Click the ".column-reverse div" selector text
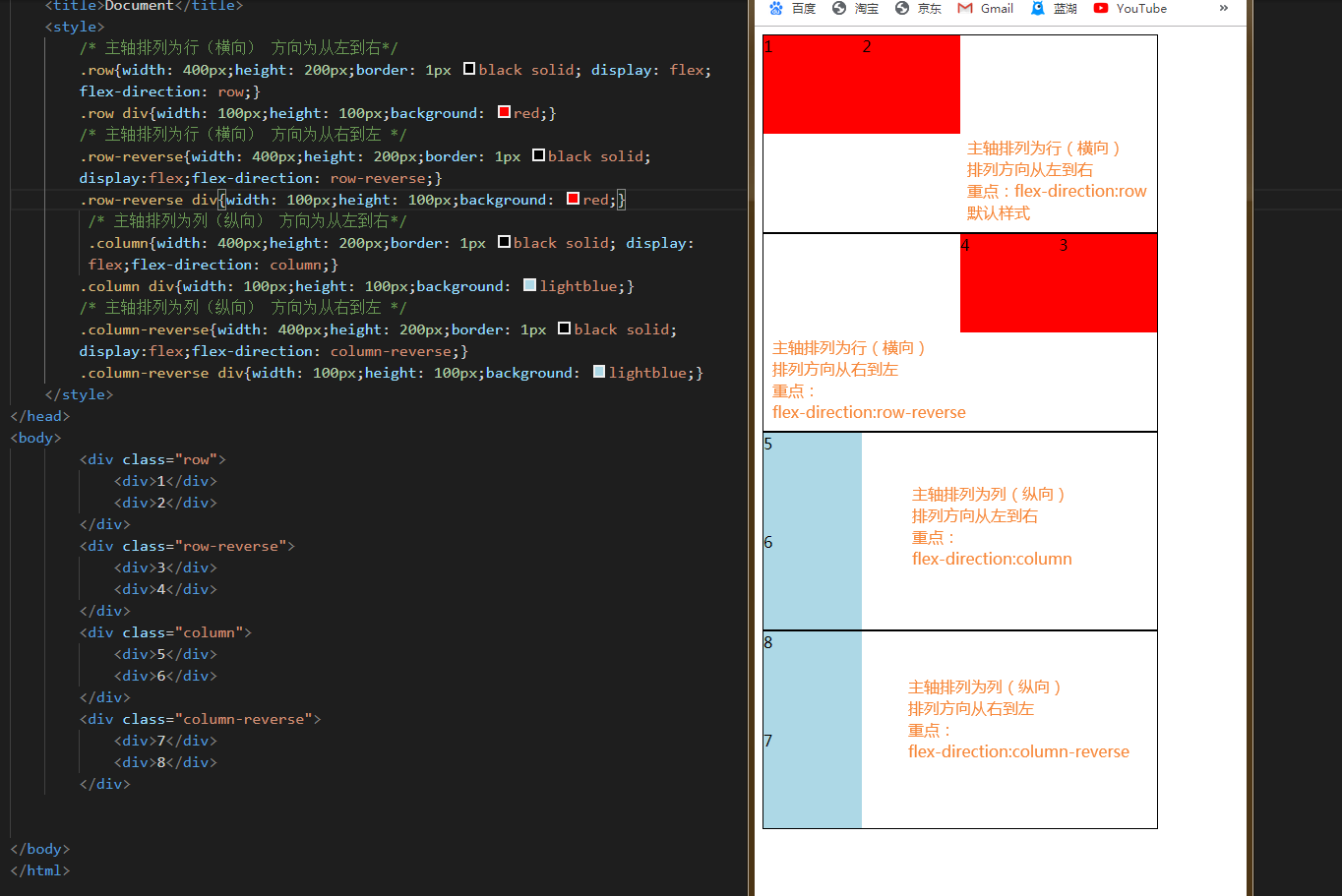The height and width of the screenshot is (896, 1342). [161, 373]
